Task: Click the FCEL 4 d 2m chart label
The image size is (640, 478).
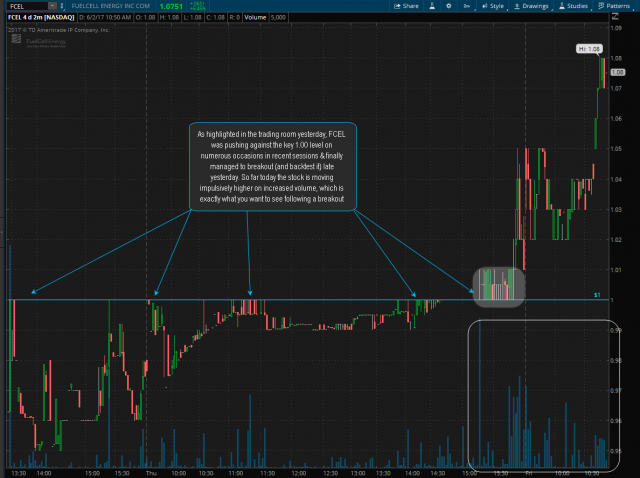Action: 38,18
